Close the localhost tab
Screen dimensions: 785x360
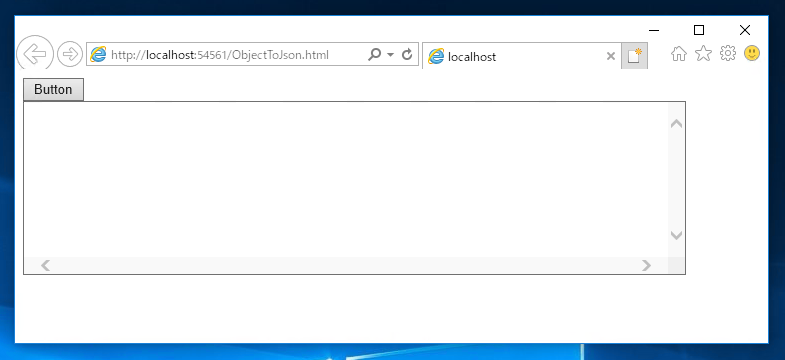(x=610, y=56)
